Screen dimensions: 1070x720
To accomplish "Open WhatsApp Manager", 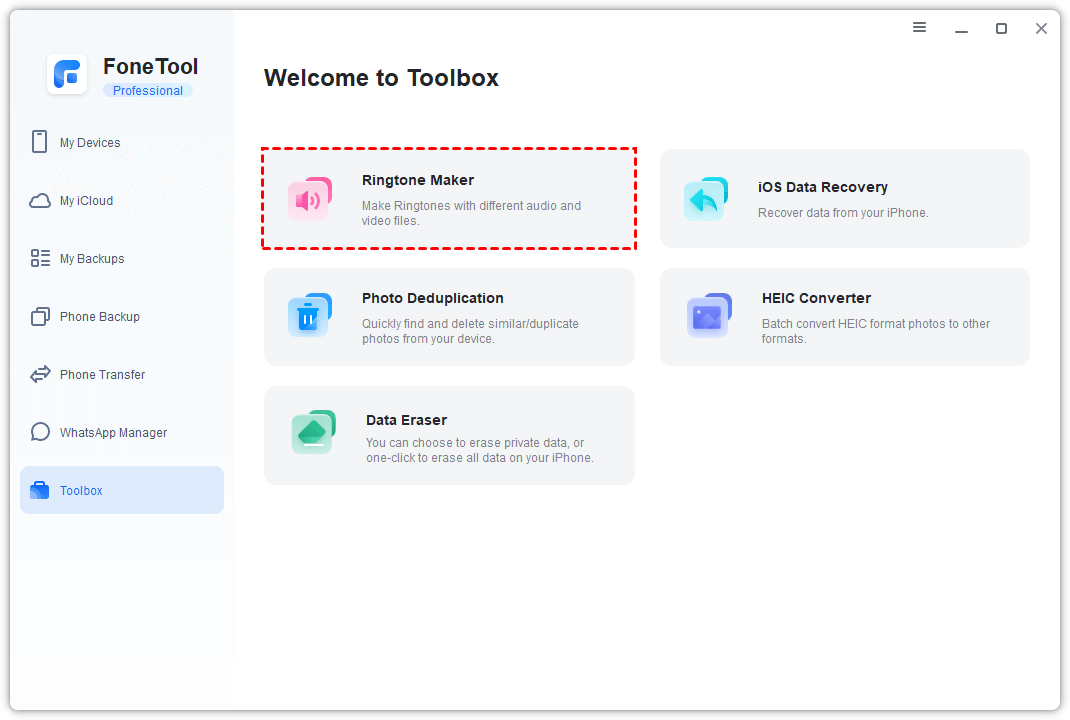I will click(x=121, y=433).
